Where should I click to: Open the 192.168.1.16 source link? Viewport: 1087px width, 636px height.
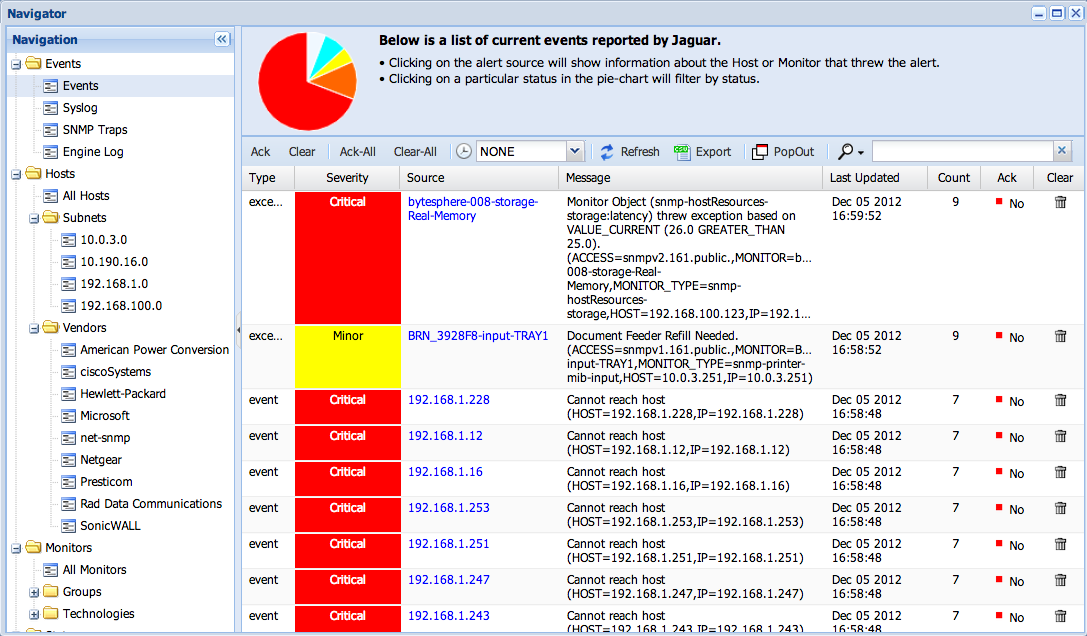[x=445, y=472]
